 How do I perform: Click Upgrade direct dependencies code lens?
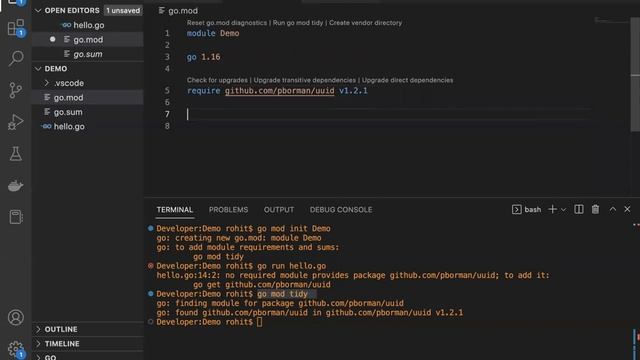click(x=407, y=80)
